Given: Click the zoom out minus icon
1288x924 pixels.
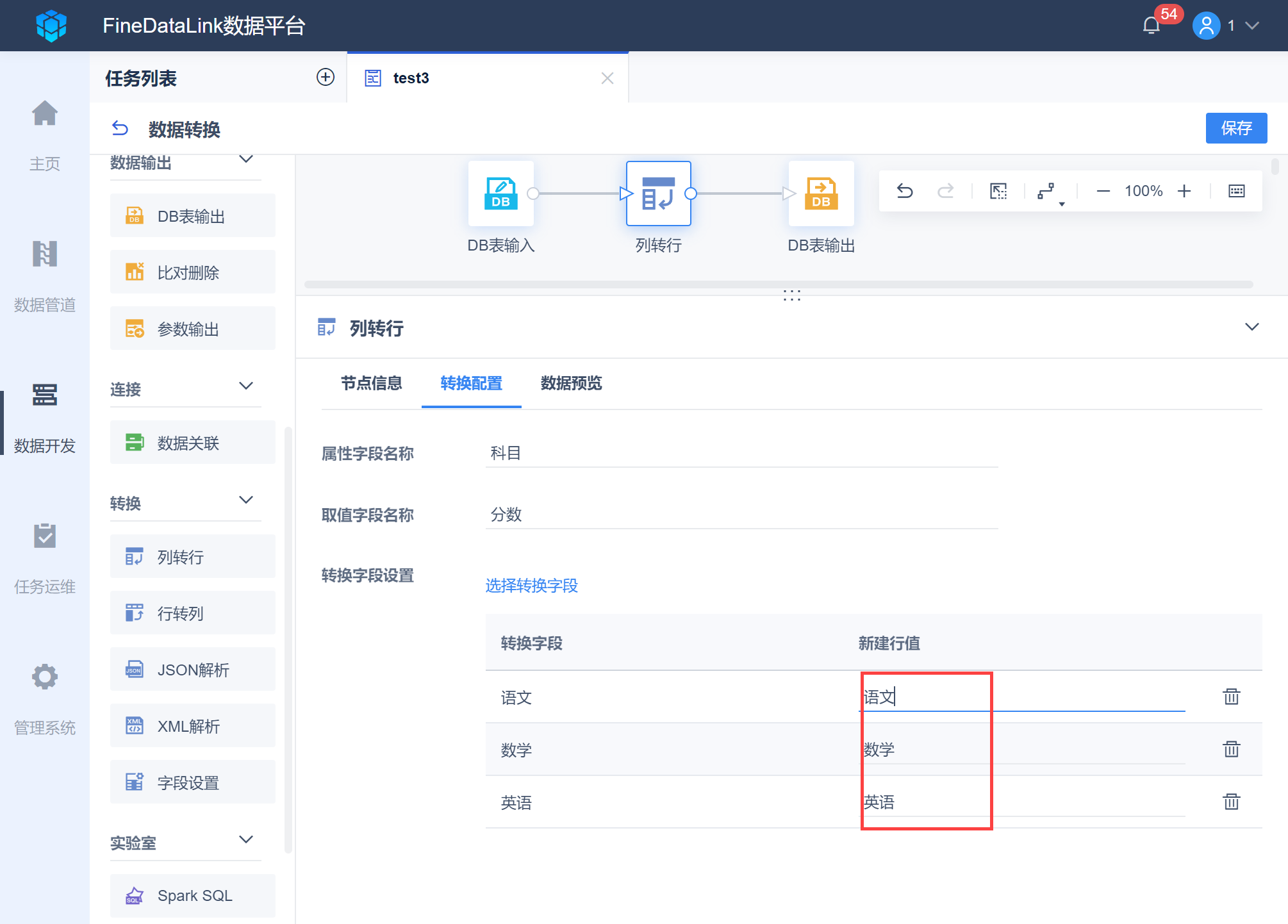Looking at the screenshot, I should 1103,191.
